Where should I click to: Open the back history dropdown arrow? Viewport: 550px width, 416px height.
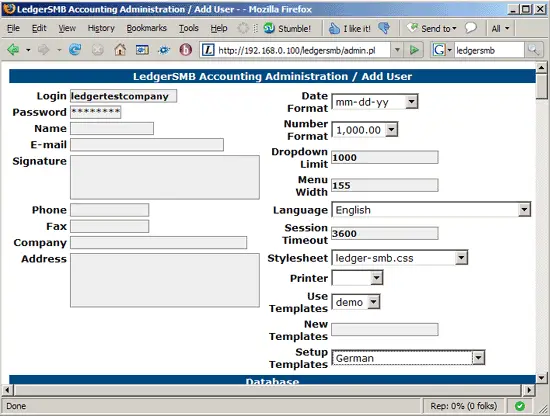tap(28, 50)
